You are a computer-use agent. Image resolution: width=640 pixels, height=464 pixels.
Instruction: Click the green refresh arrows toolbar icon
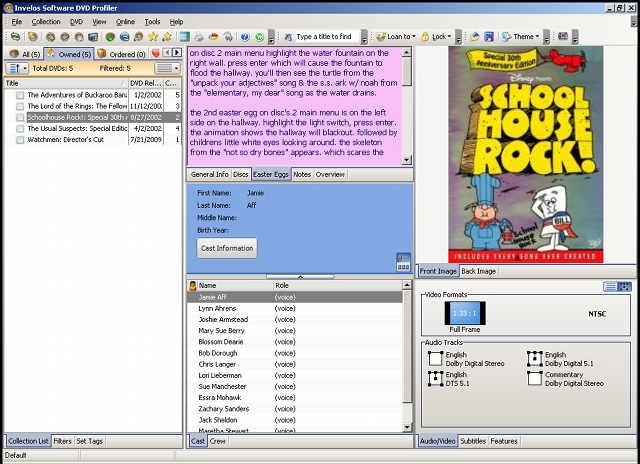[16, 37]
